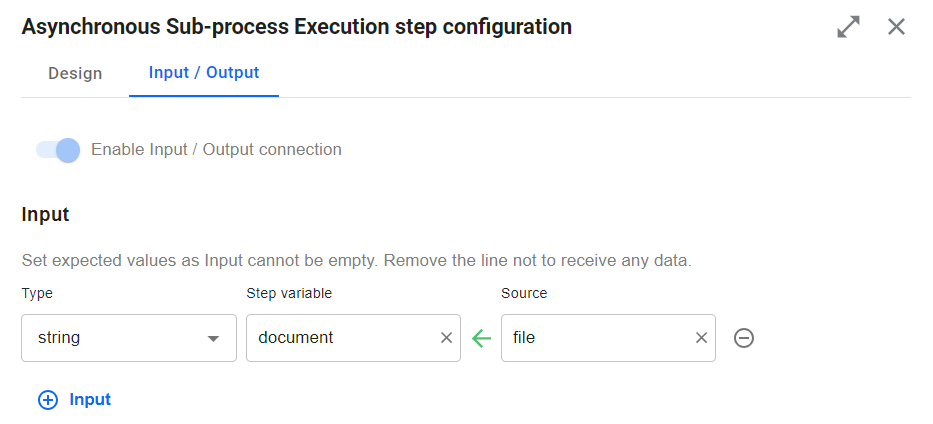Click the Type dropdown caret arrow
The height and width of the screenshot is (424, 933).
pos(213,339)
